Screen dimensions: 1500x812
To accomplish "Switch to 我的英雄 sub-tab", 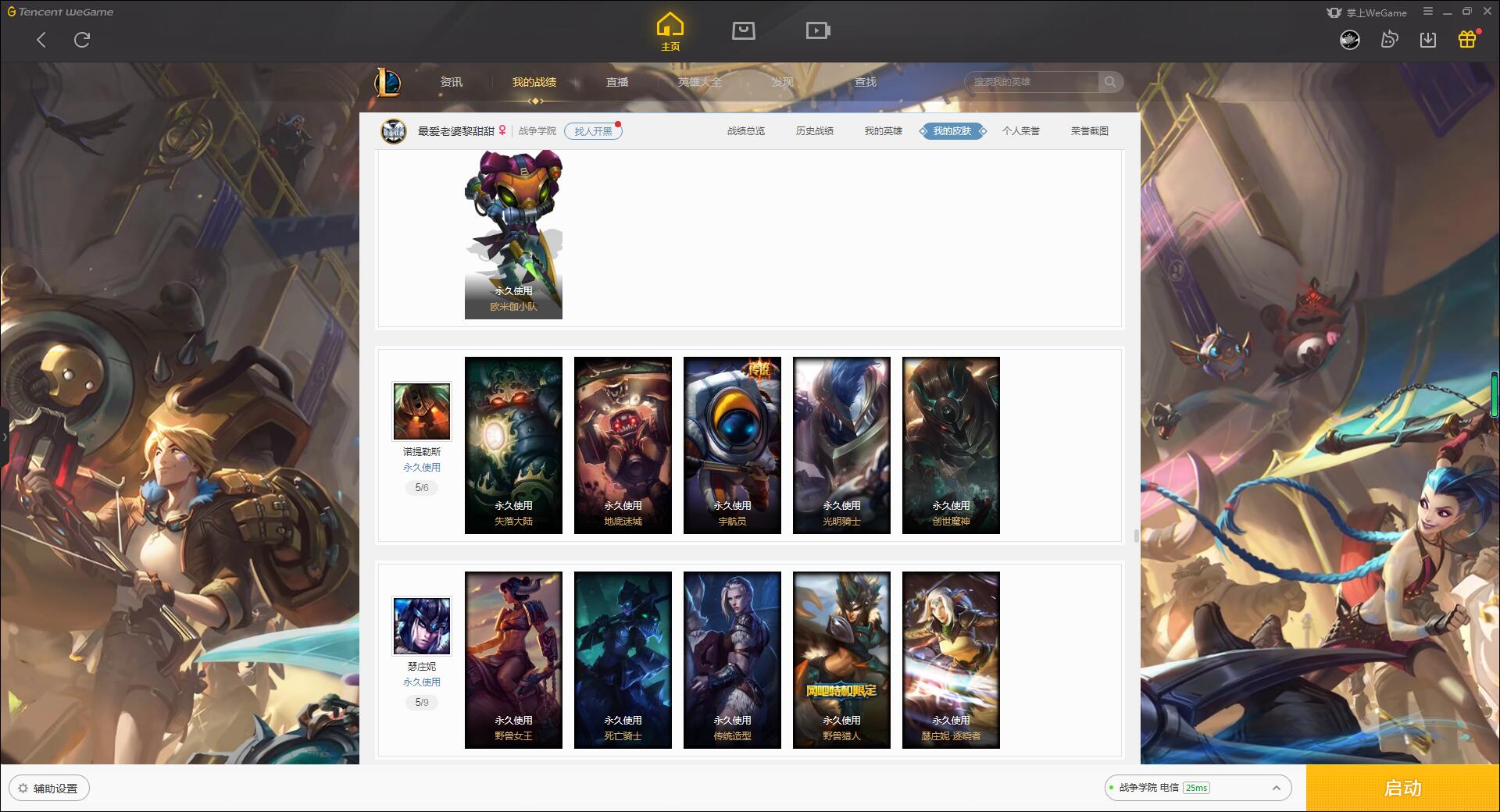I will point(884,131).
